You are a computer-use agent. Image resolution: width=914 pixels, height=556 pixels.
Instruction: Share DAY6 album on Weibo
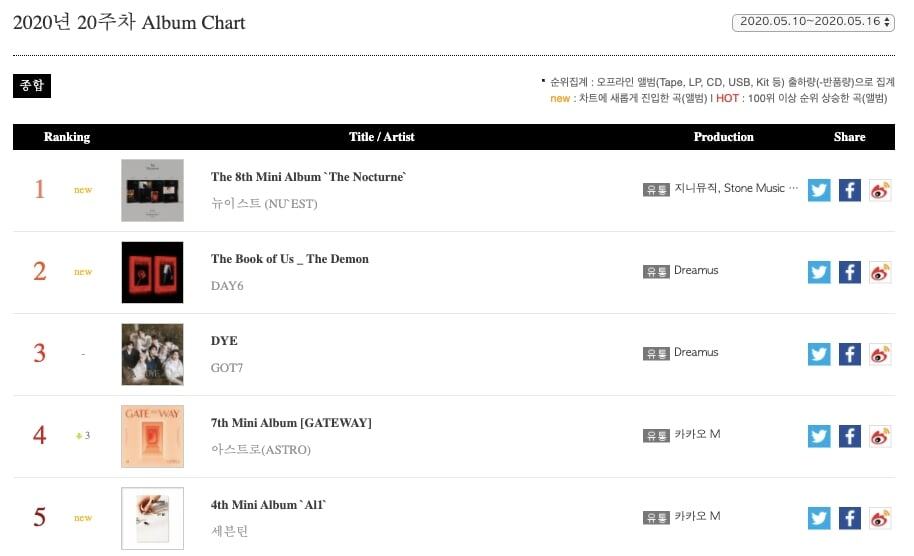pyautogui.click(x=879, y=271)
